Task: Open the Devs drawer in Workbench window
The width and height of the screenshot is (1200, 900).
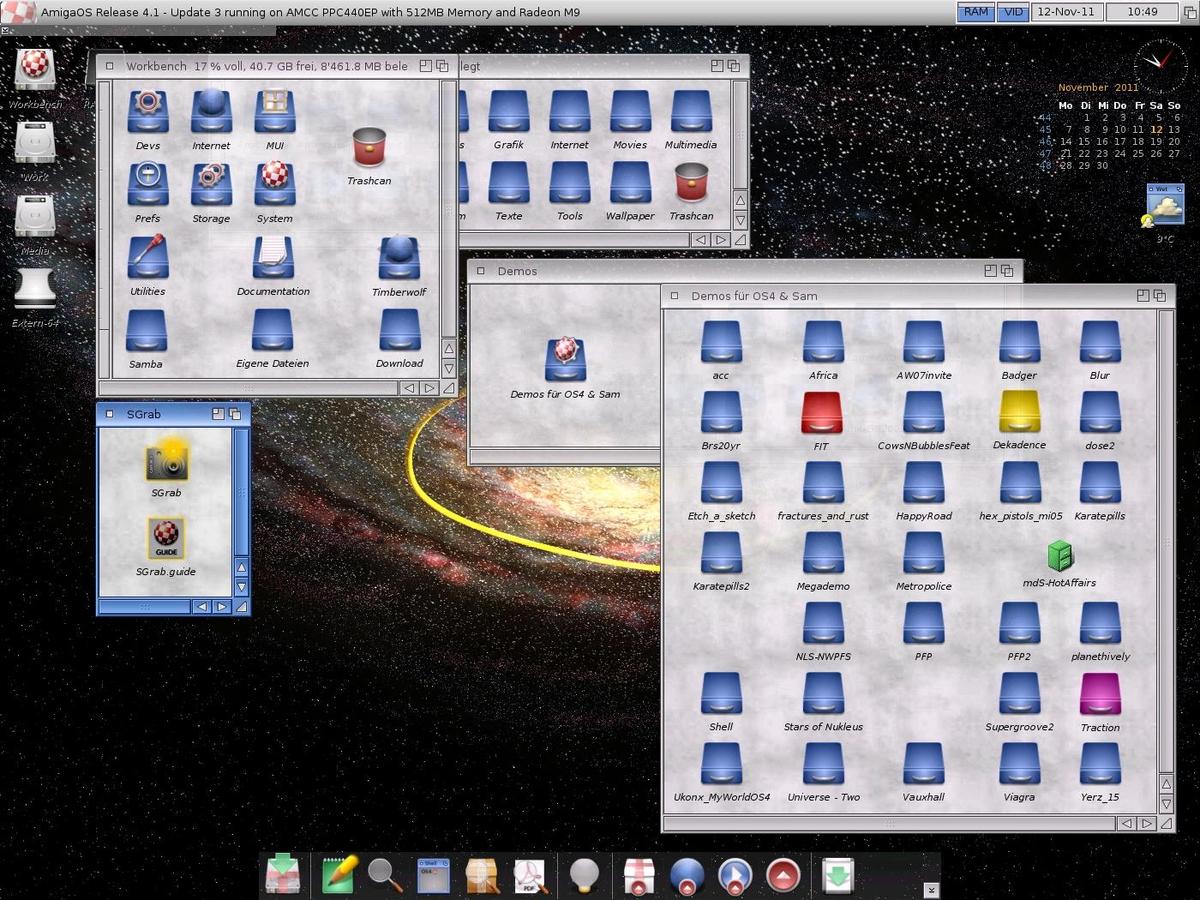Action: tap(148, 112)
